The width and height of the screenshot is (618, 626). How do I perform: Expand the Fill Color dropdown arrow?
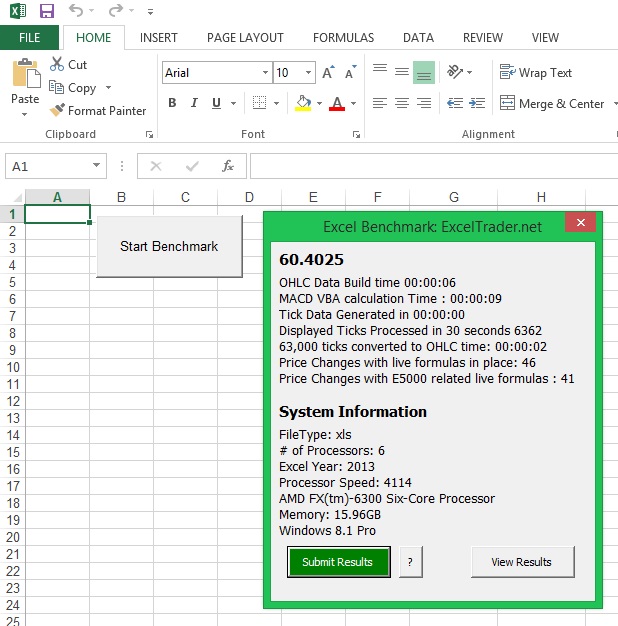319,103
